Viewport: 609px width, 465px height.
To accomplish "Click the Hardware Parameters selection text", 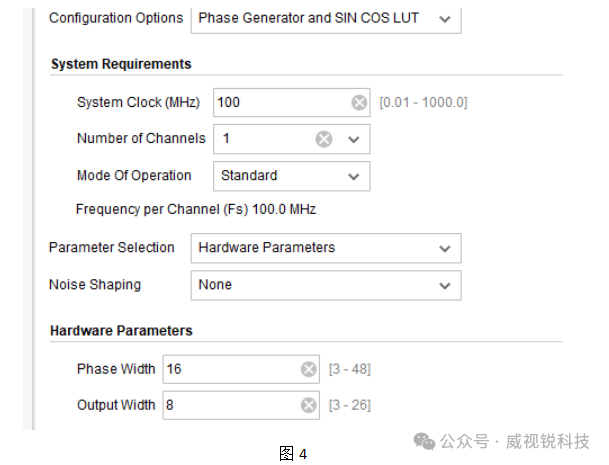I will click(266, 247).
